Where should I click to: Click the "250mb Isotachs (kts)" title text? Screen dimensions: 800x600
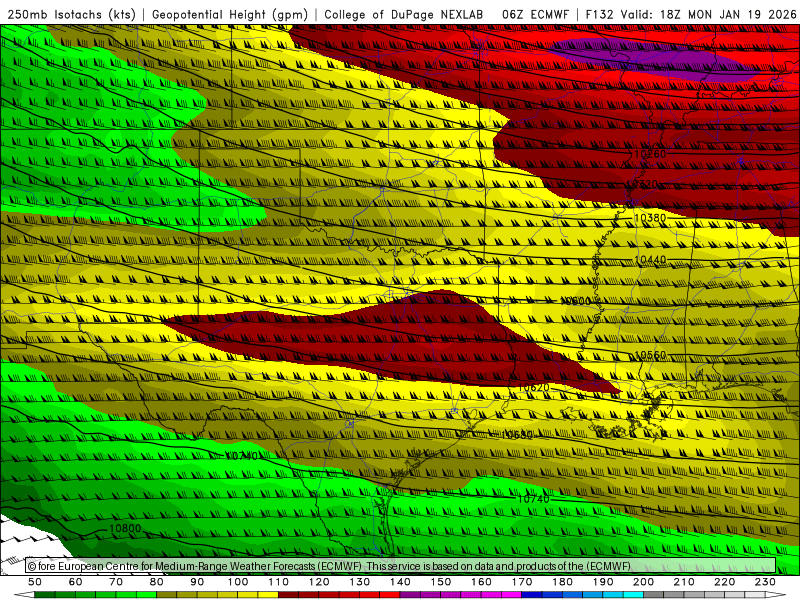point(71,14)
